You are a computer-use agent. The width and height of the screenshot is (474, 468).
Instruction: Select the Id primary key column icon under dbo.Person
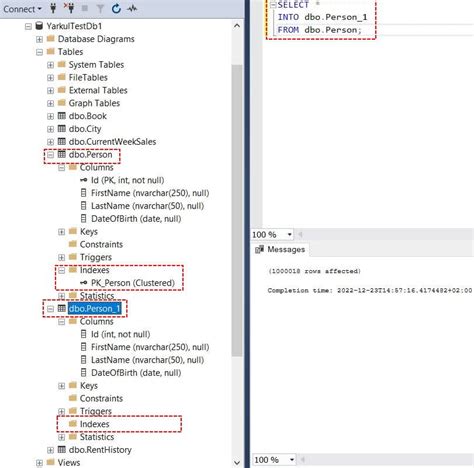tap(84, 180)
